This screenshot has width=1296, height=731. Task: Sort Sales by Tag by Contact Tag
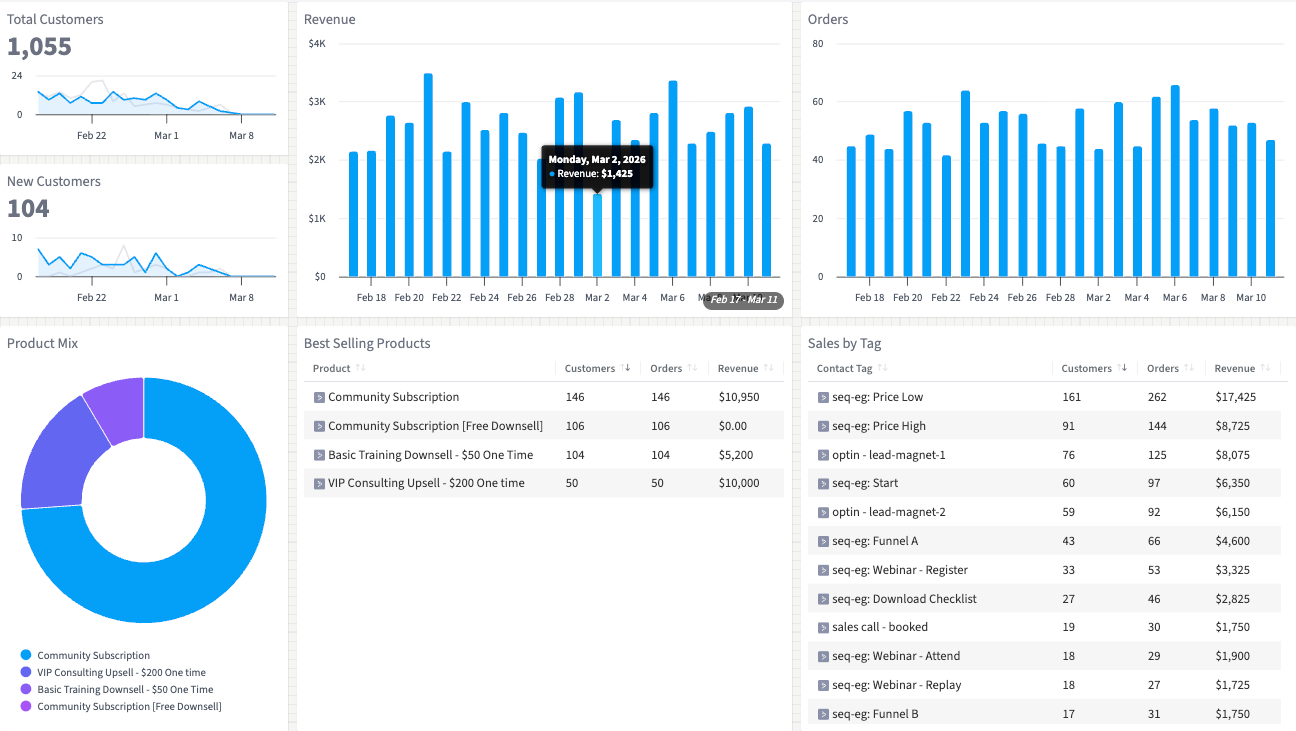pos(845,368)
